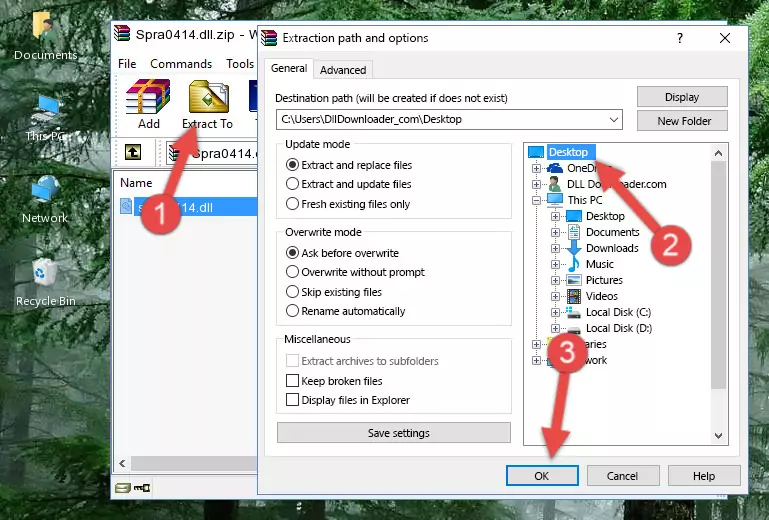Select Local Disk (C:) in folder tree
Screen dimensions: 769x520
(x=618, y=312)
